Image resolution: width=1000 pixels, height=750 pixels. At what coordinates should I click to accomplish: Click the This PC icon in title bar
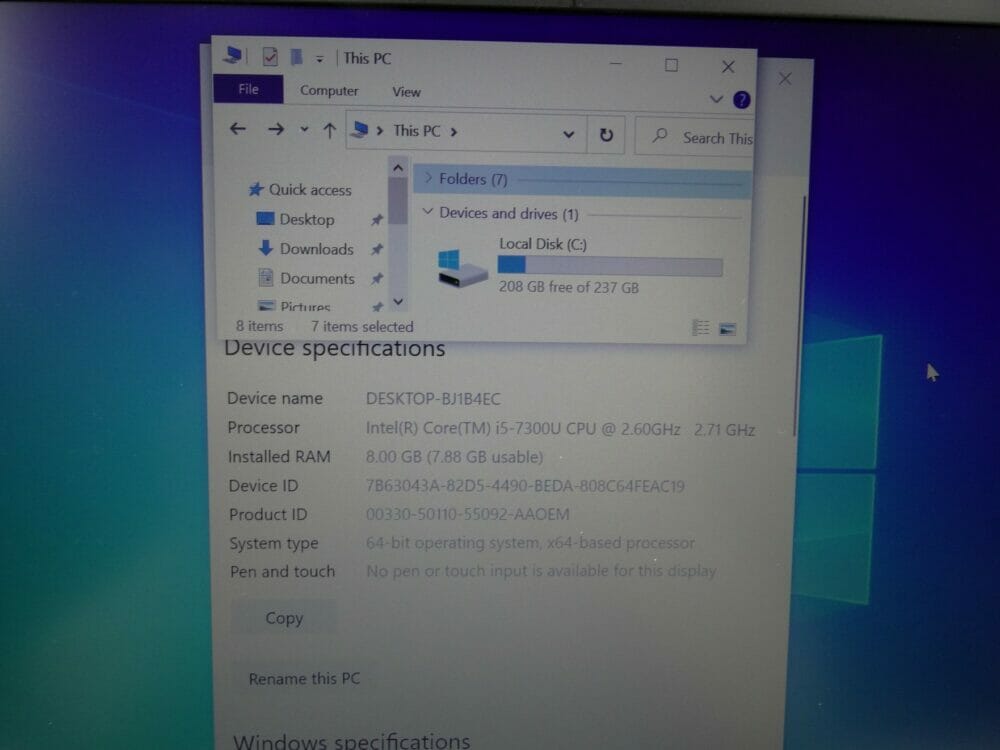pos(233,55)
